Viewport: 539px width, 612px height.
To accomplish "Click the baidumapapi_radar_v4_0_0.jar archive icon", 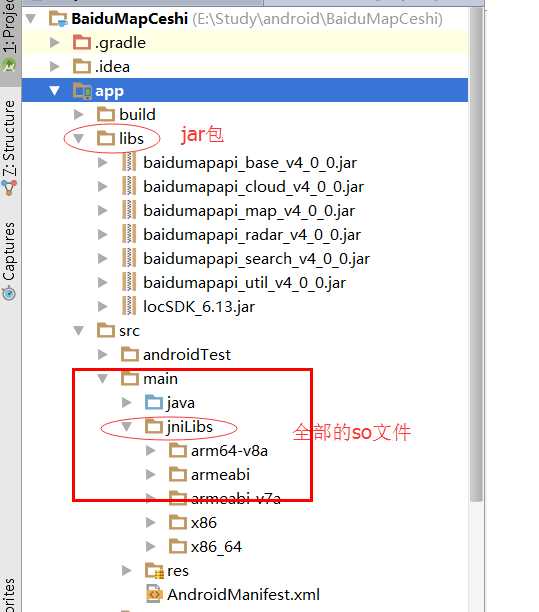I will [x=129, y=234].
